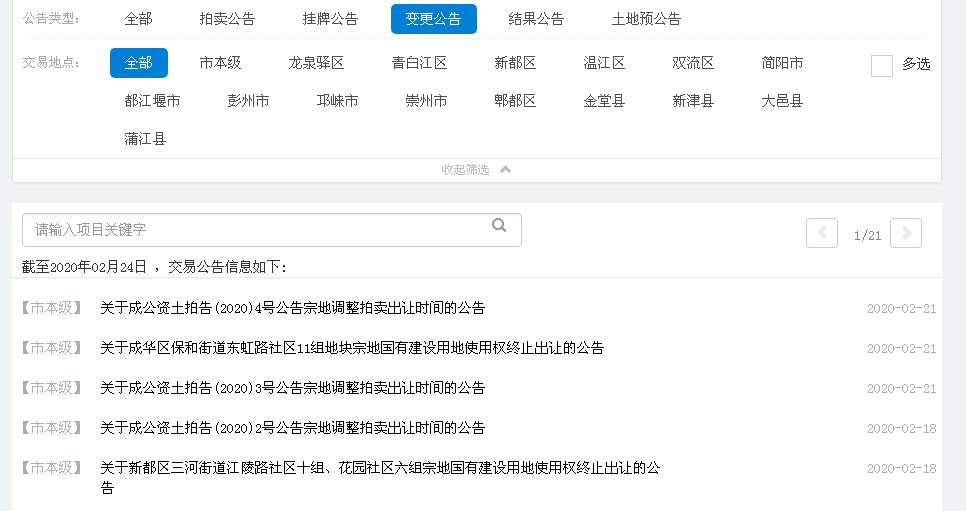Image resolution: width=966 pixels, height=511 pixels.
Task: Focus the 请输入项目关键字 search field
Action: tap(272, 230)
